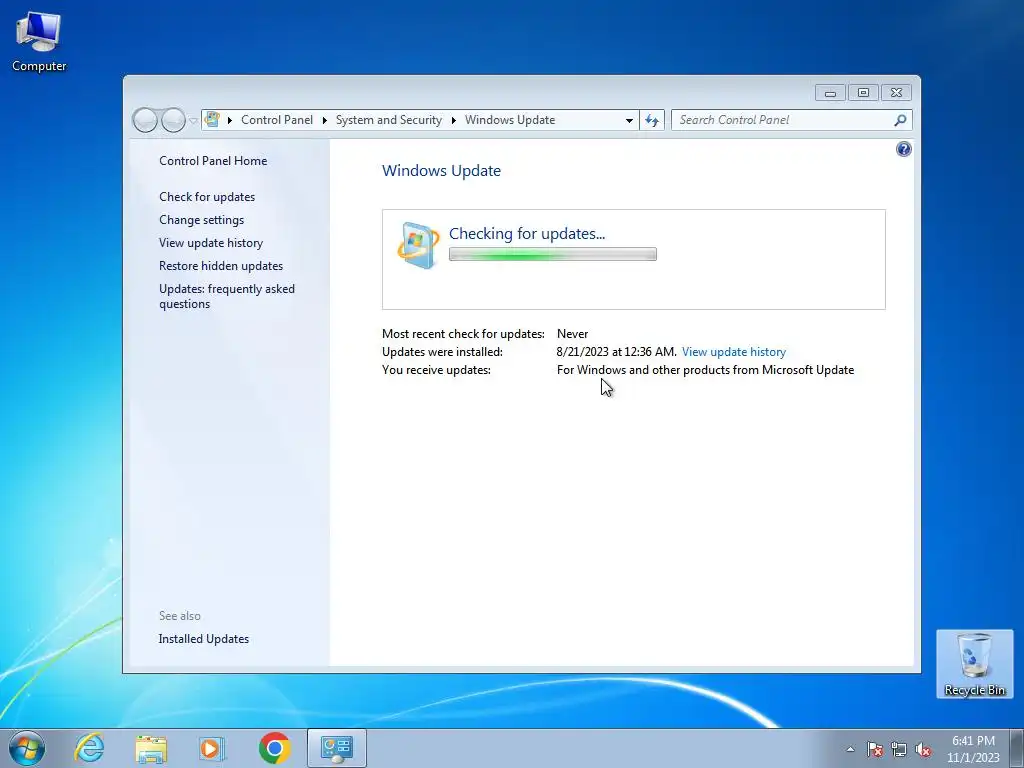Viewport: 1024px width, 768px height.
Task: Click the 8/21/2023 at 12:36 AM text
Action: tap(615, 352)
